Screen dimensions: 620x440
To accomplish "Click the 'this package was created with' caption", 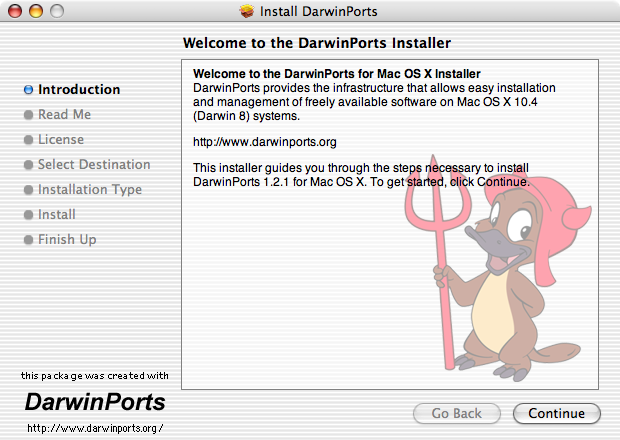I will pos(95,376).
